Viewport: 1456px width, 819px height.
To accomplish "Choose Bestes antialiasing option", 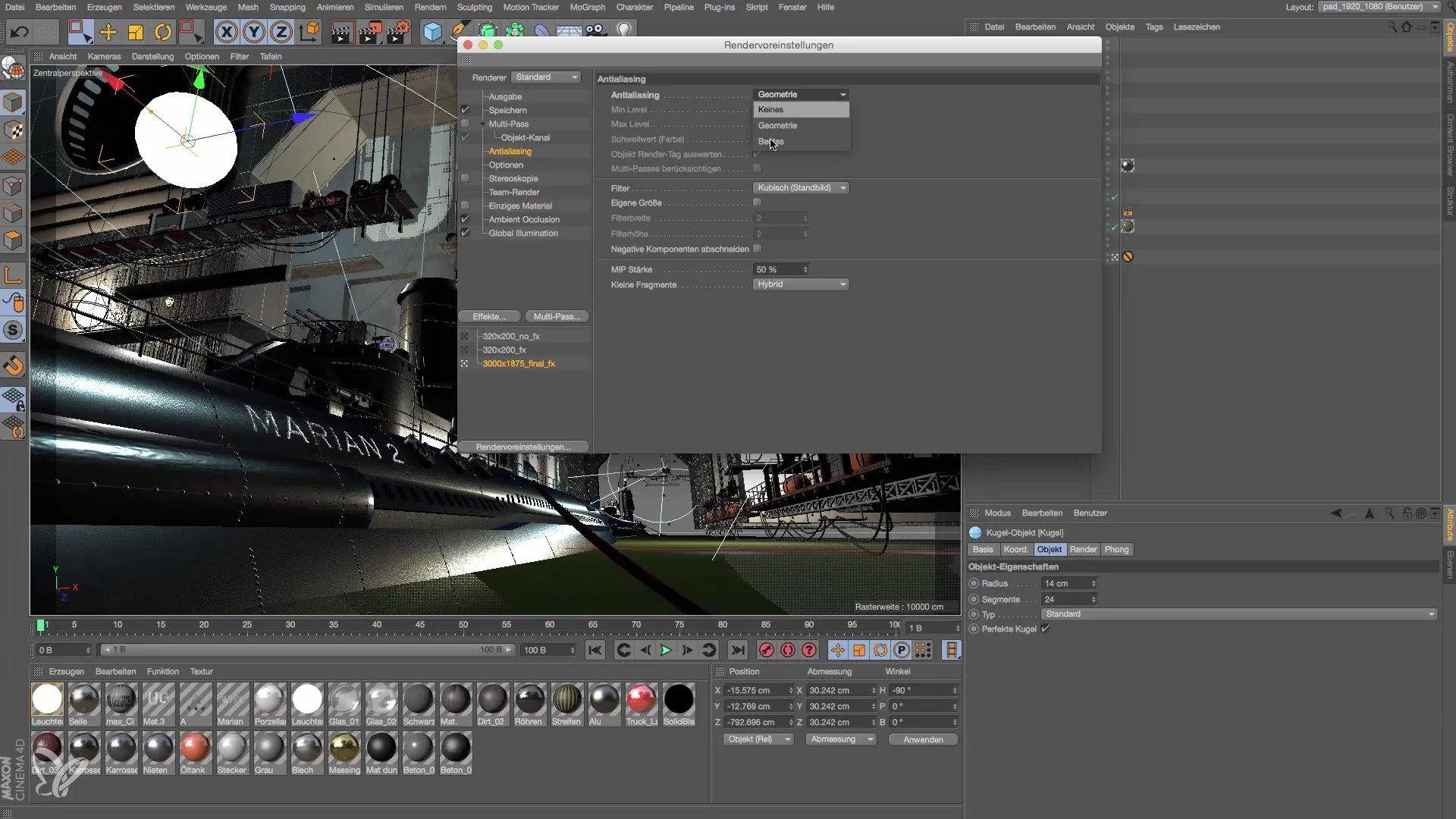I will 801,142.
